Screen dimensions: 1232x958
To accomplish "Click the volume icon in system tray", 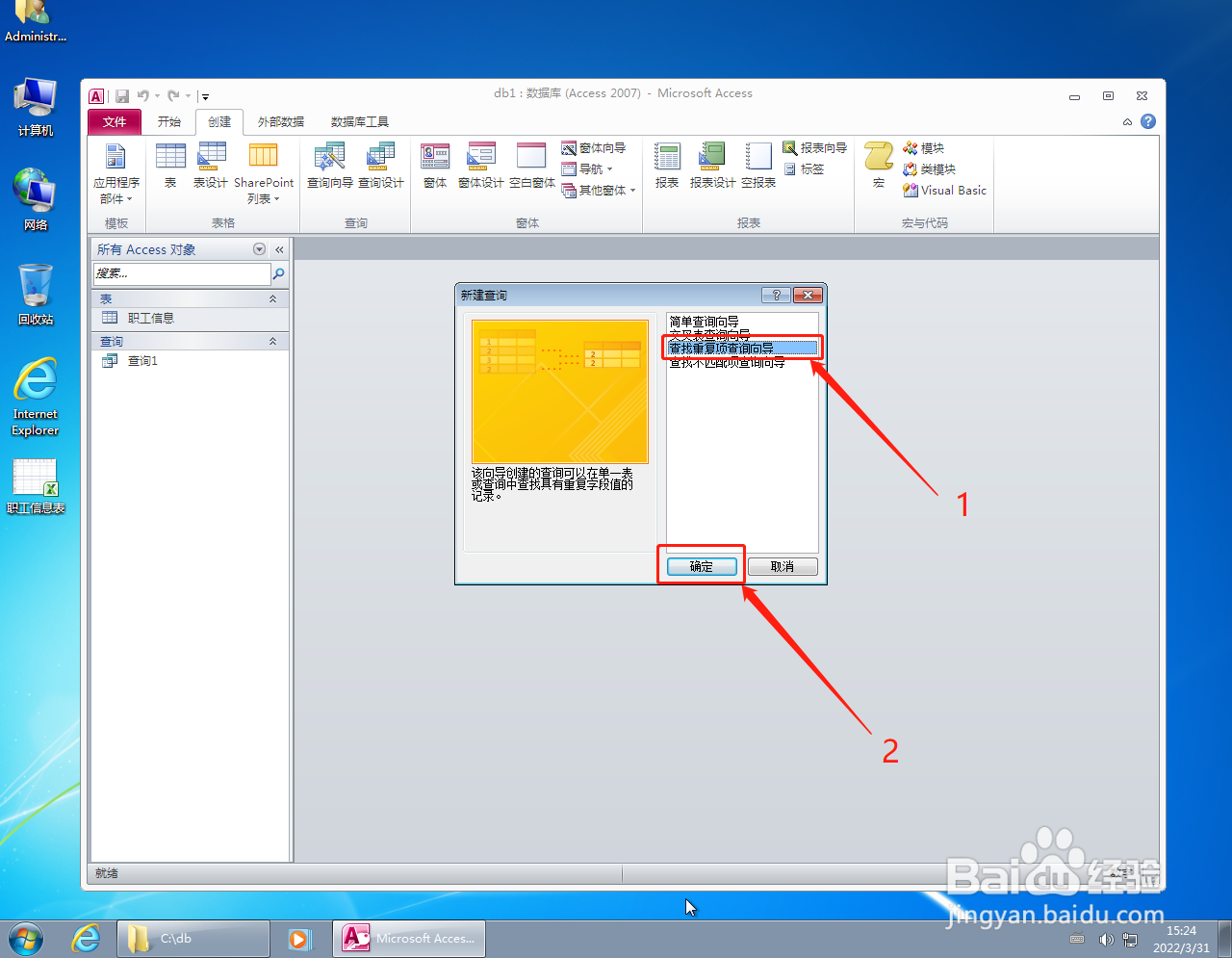I will pyautogui.click(x=1106, y=939).
